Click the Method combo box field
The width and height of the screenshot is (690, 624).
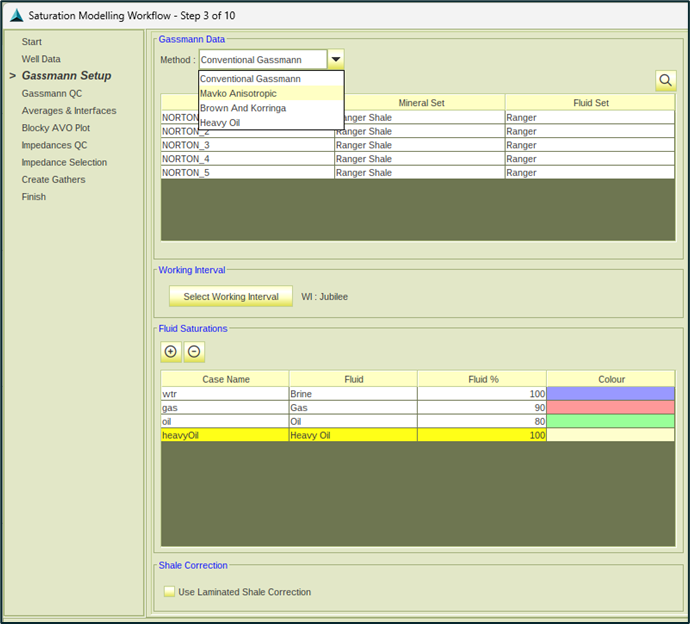click(263, 59)
